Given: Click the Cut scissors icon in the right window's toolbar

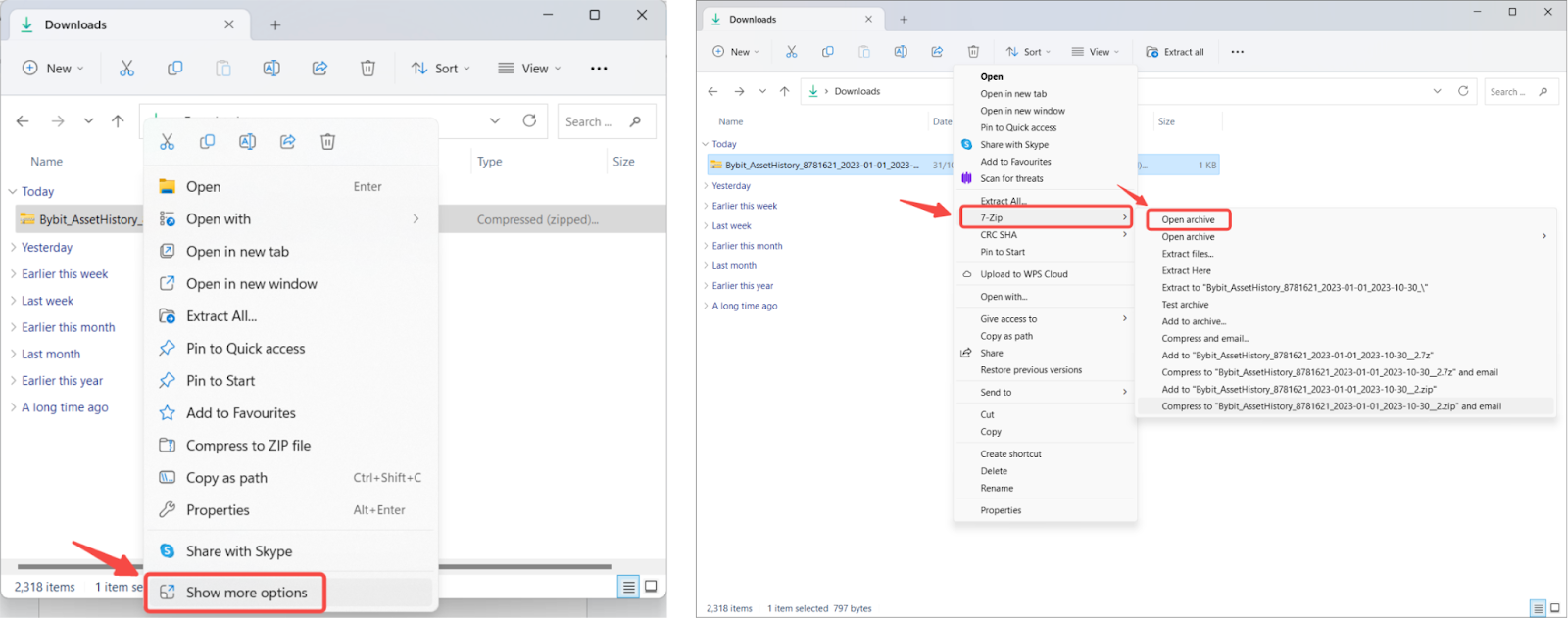Looking at the screenshot, I should 792,52.
